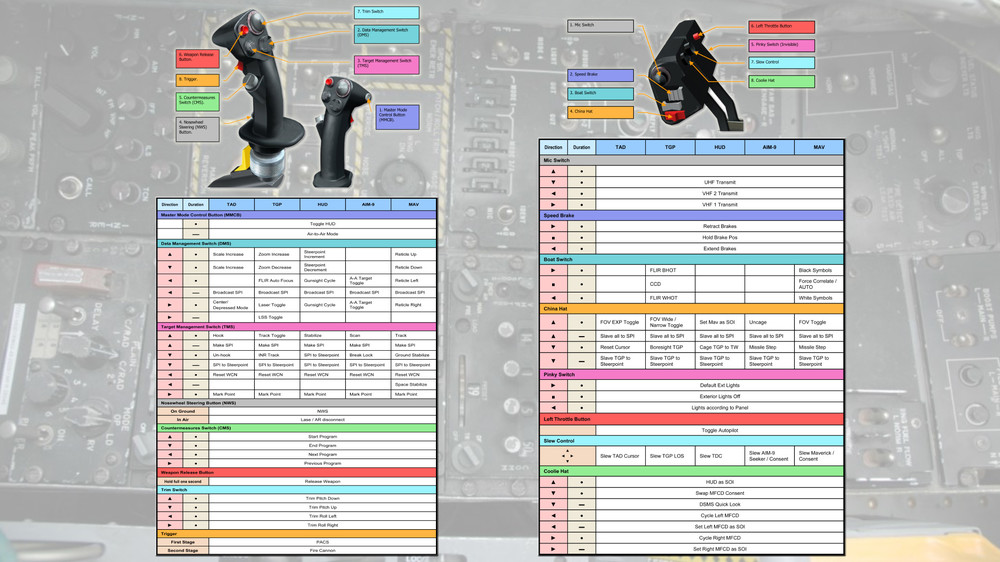1000x562 pixels.
Task: Click the '3. Target Management Switch (TMS)' callout label
Action: click(x=386, y=65)
